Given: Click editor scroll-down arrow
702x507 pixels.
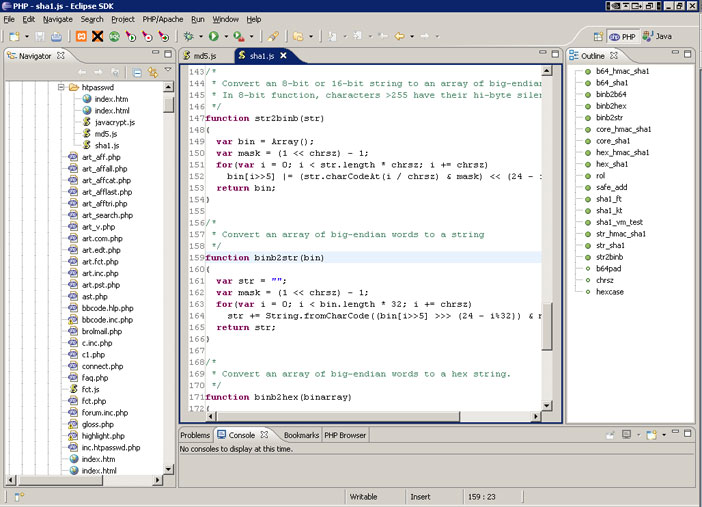Looking at the screenshot, I should [x=547, y=405].
